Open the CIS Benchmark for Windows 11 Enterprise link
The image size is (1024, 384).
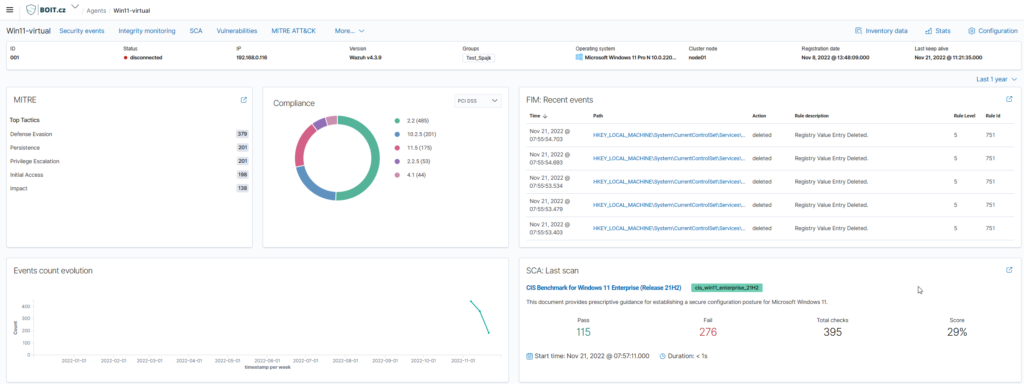pos(603,287)
